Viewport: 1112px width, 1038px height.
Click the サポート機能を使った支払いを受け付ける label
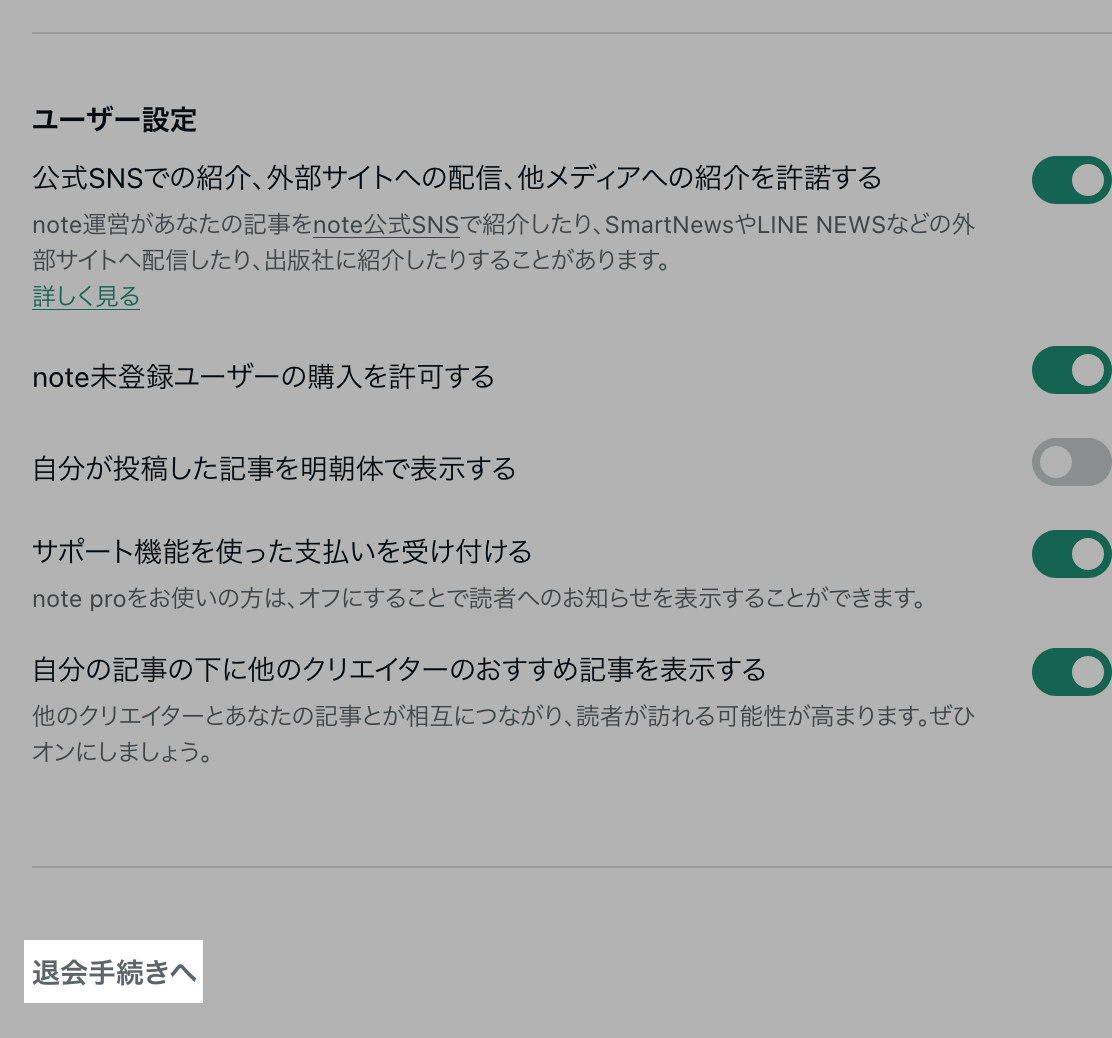(282, 551)
